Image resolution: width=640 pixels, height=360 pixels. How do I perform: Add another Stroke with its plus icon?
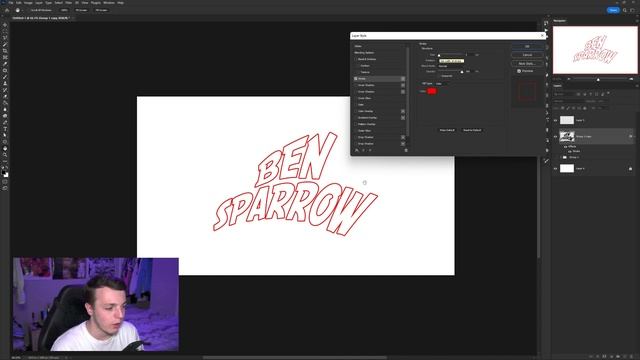(403, 79)
